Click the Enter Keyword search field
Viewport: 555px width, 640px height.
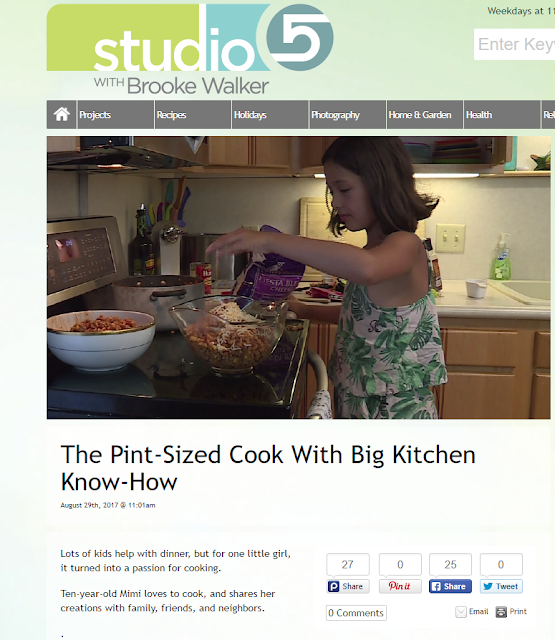(514, 44)
